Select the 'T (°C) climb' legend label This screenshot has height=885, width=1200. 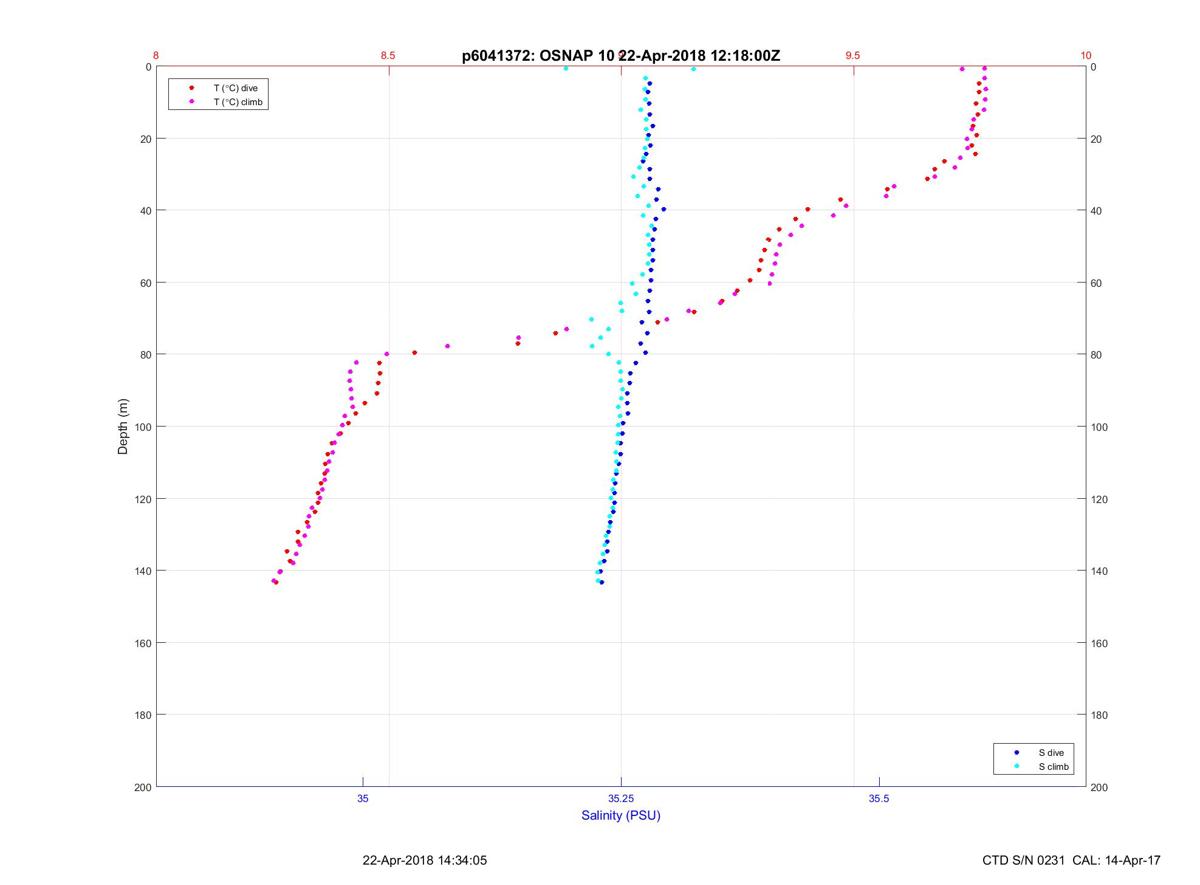click(238, 102)
